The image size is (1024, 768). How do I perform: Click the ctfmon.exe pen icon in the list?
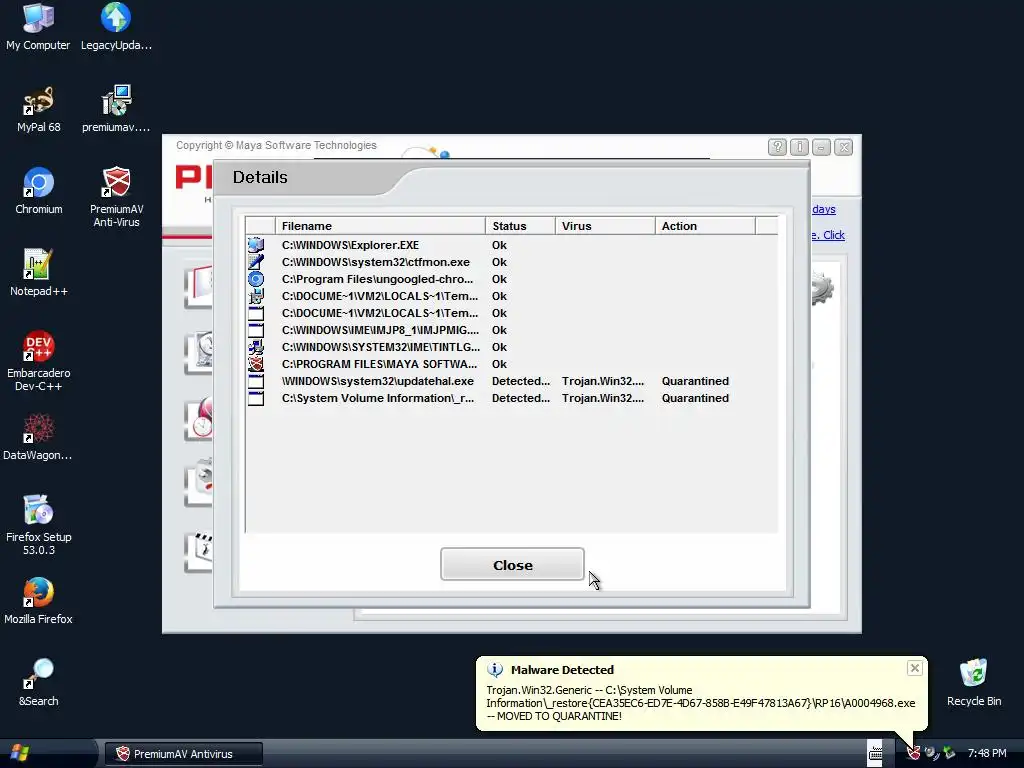pos(256,262)
